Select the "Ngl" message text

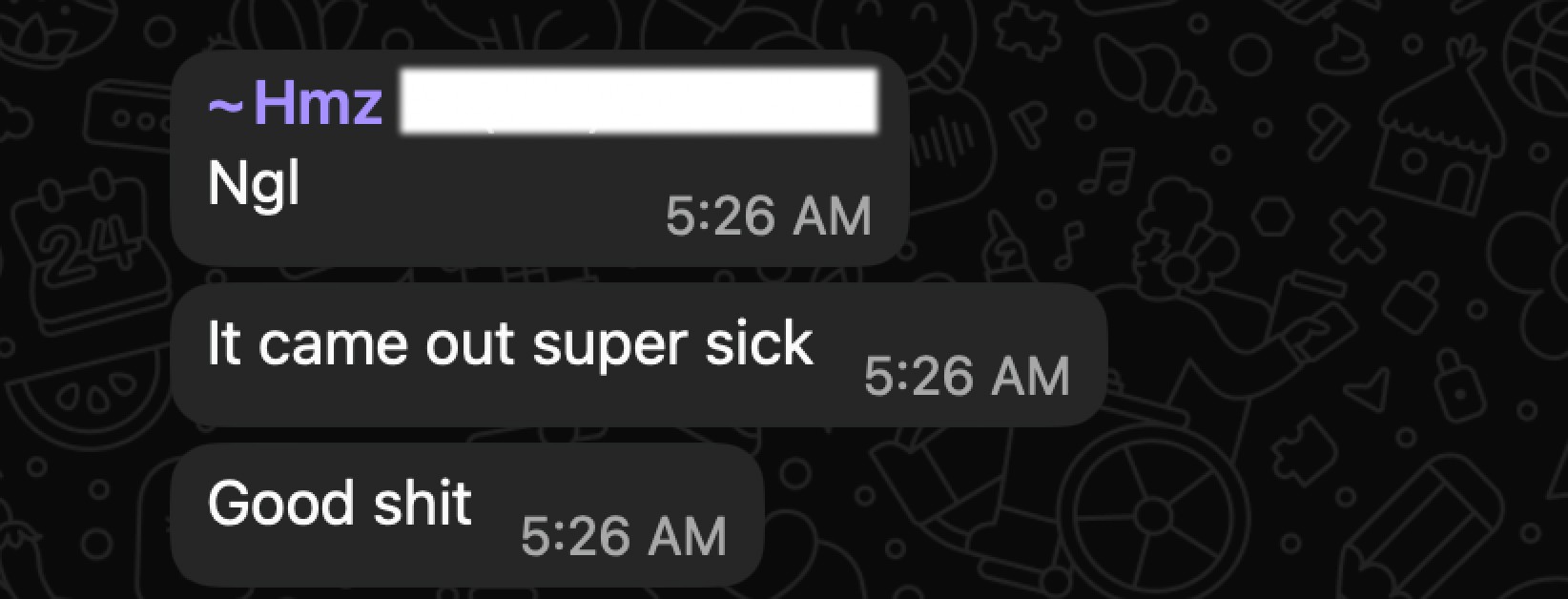coord(254,184)
